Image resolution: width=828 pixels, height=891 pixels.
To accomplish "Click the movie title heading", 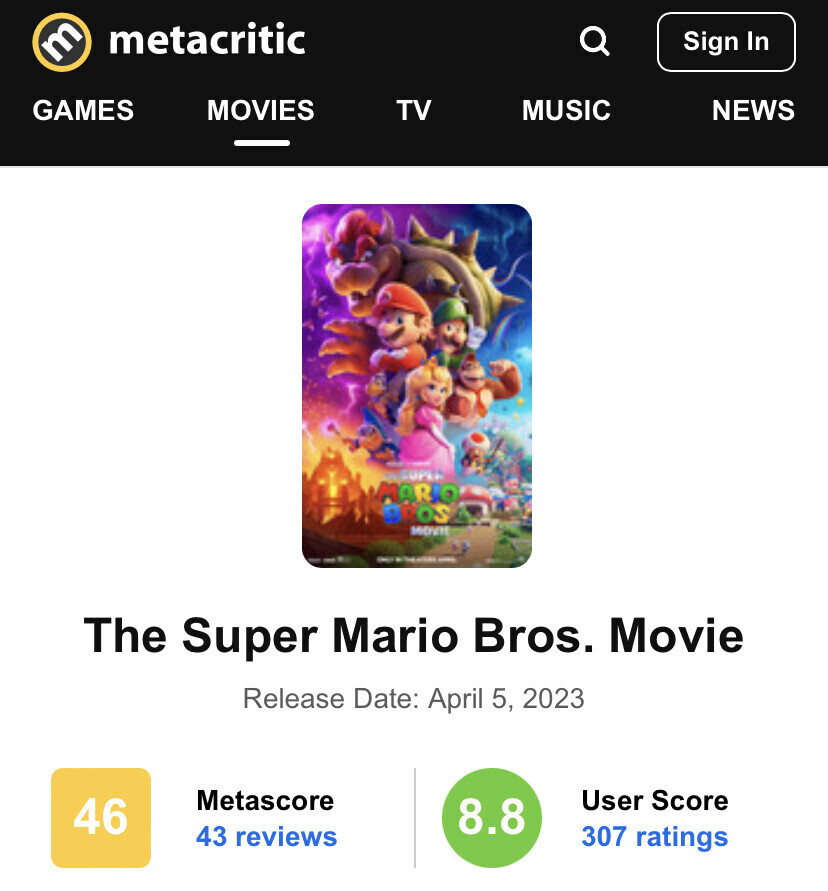I will point(414,636).
